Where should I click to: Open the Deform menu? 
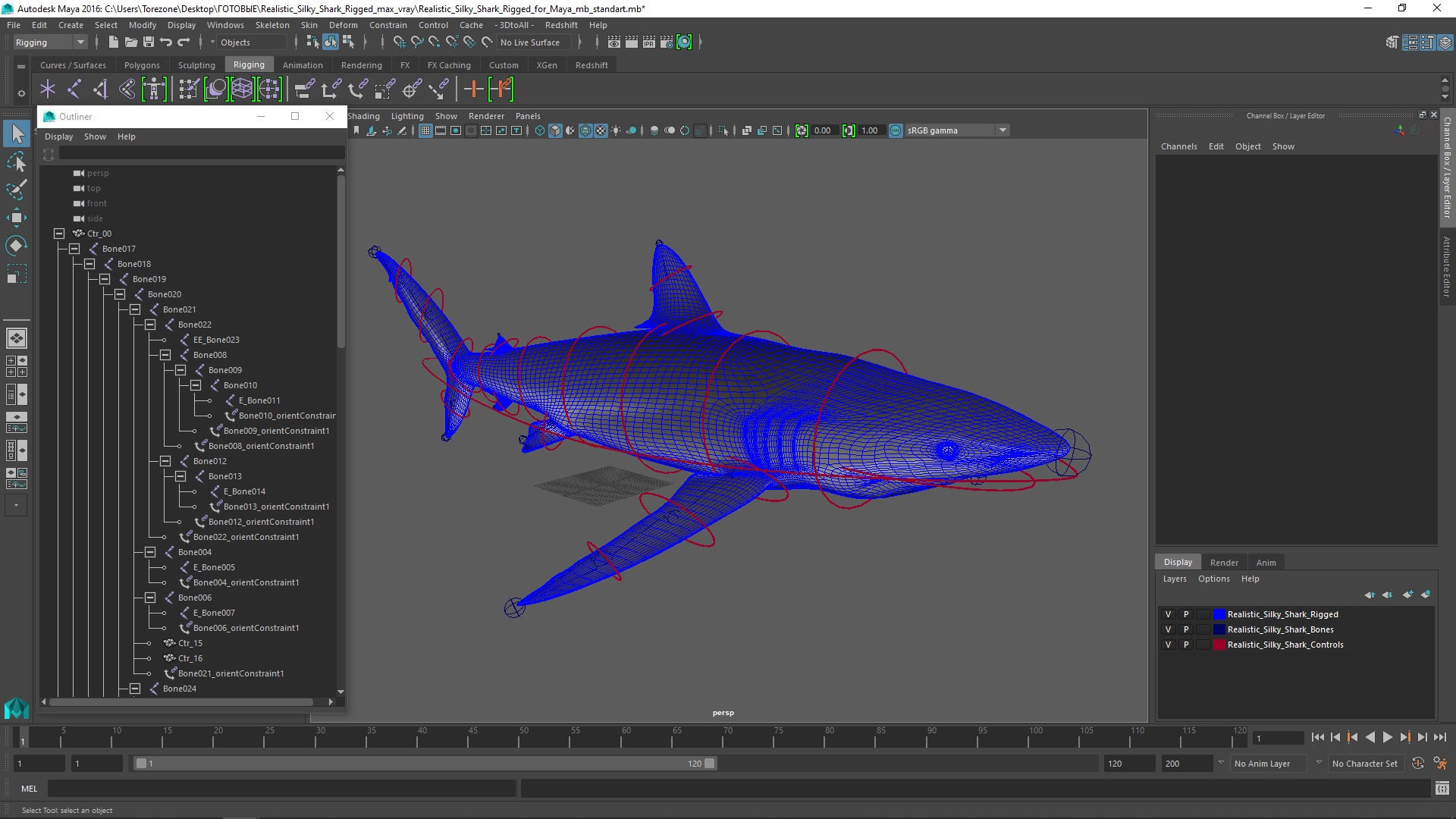point(343,25)
